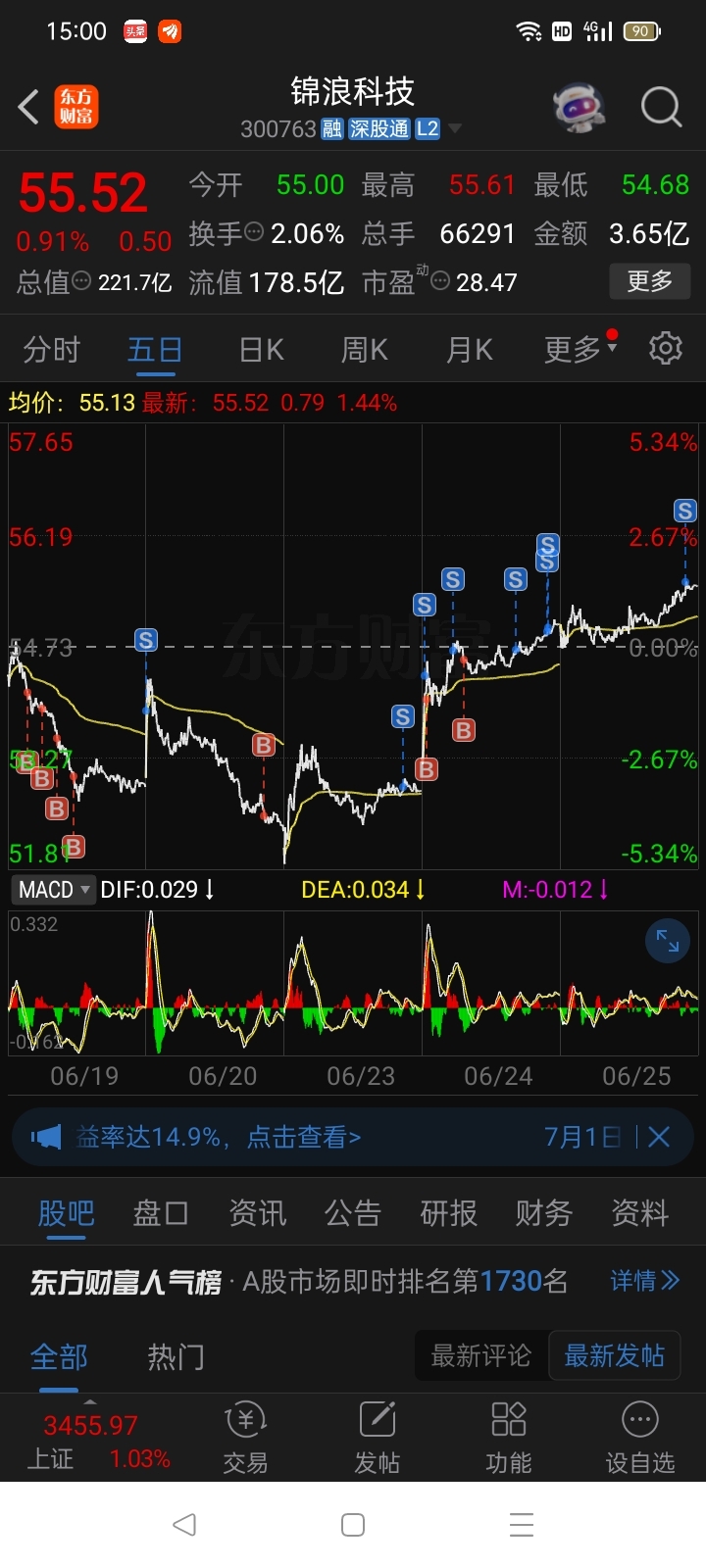Tap the B marker on 06/20
Image resolution: width=706 pixels, height=1568 pixels.
[x=263, y=745]
